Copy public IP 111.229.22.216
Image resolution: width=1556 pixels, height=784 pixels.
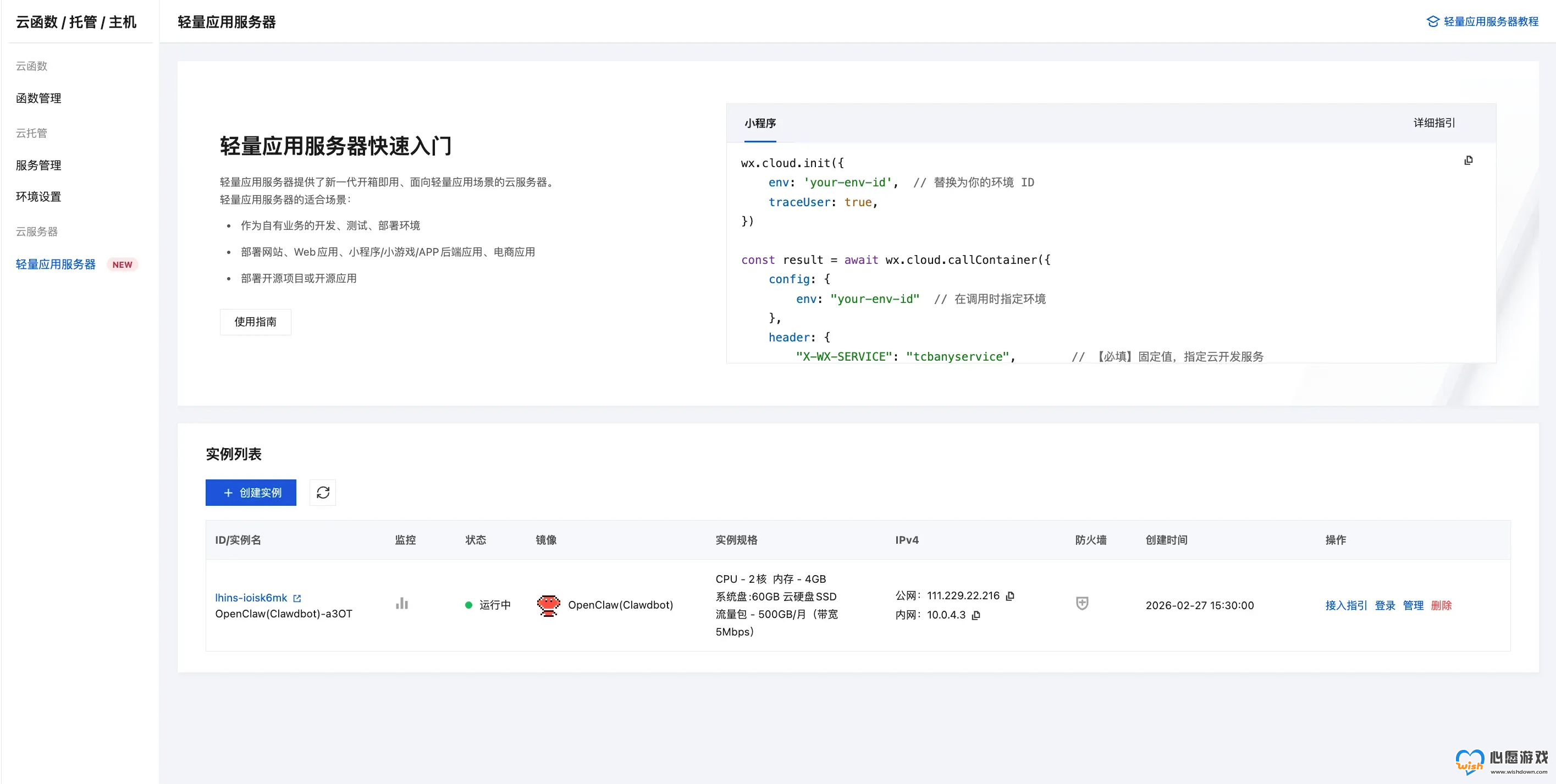[1010, 595]
